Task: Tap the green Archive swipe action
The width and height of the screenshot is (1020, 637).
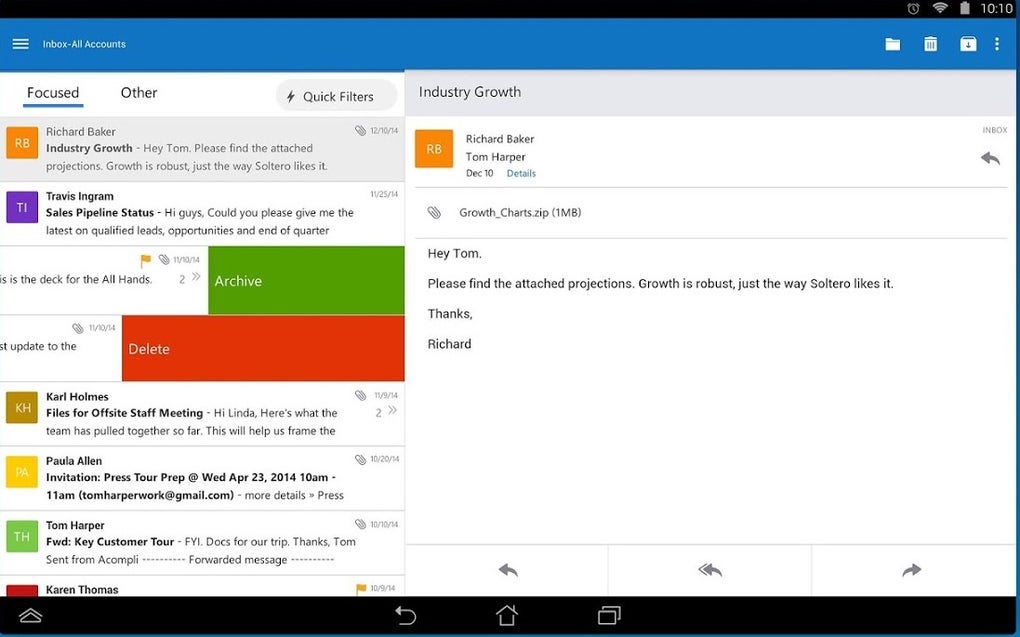Action: 306,280
